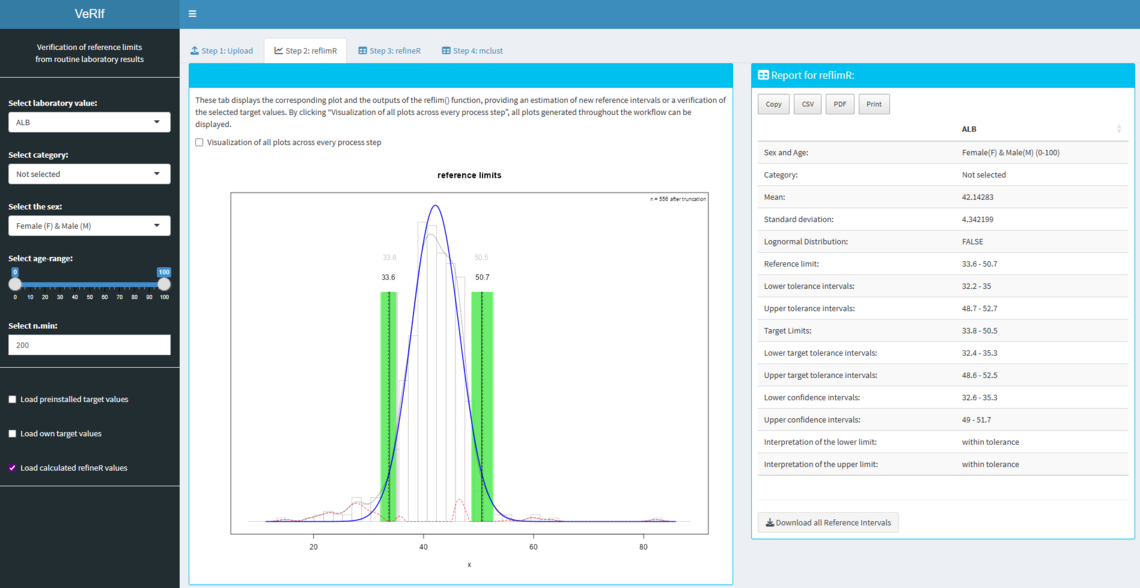The width and height of the screenshot is (1140, 588).
Task: Open the sex selection dropdown
Action: tap(89, 226)
